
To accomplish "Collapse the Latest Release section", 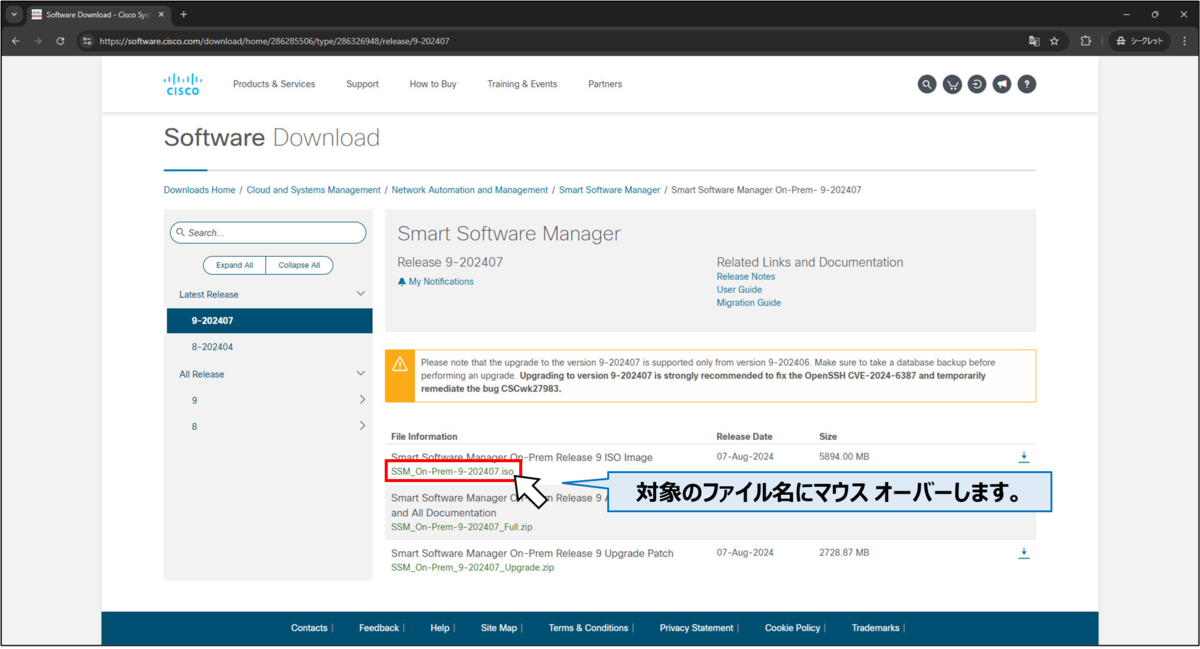I will coord(361,293).
